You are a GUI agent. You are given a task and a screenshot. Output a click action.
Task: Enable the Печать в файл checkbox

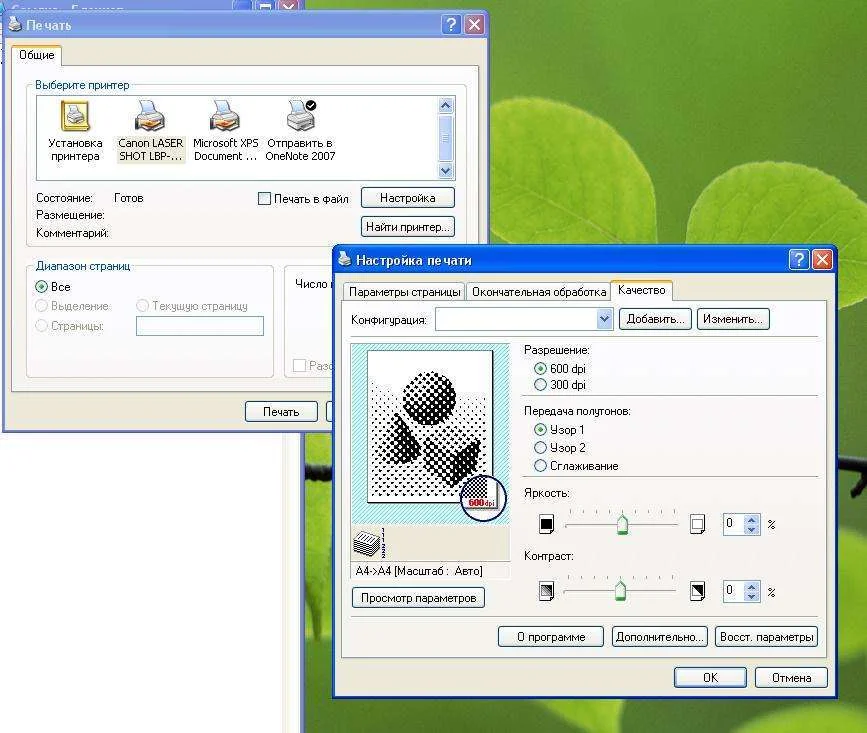coord(265,199)
